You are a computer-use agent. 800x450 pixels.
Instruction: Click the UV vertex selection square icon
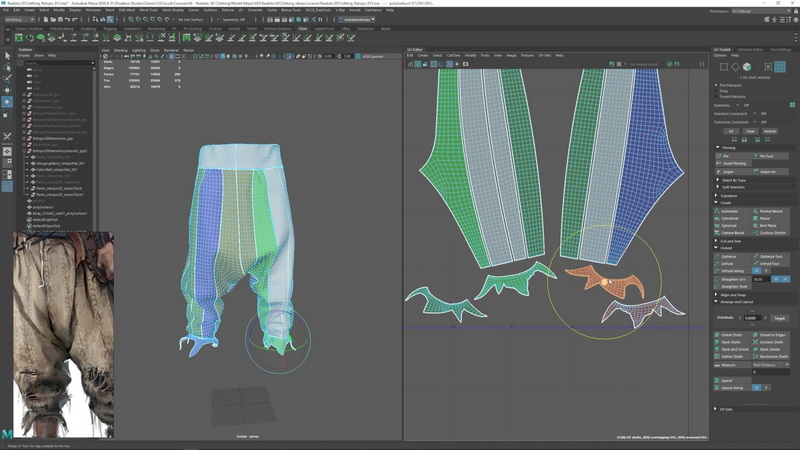(723, 67)
